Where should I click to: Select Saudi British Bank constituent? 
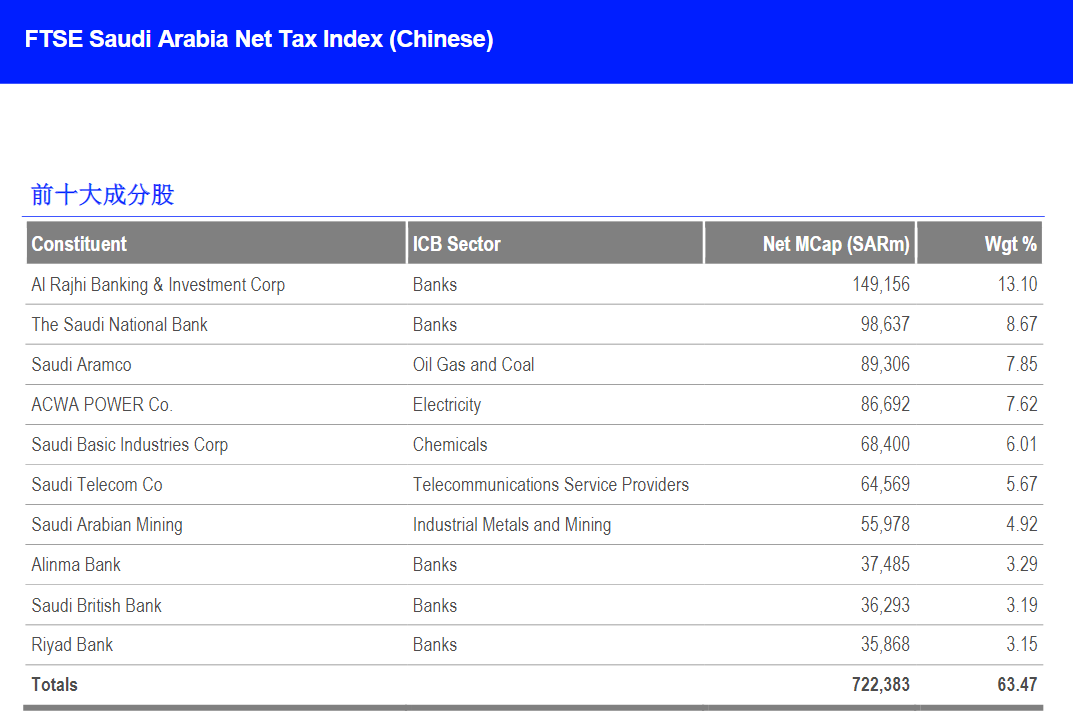[96, 606]
